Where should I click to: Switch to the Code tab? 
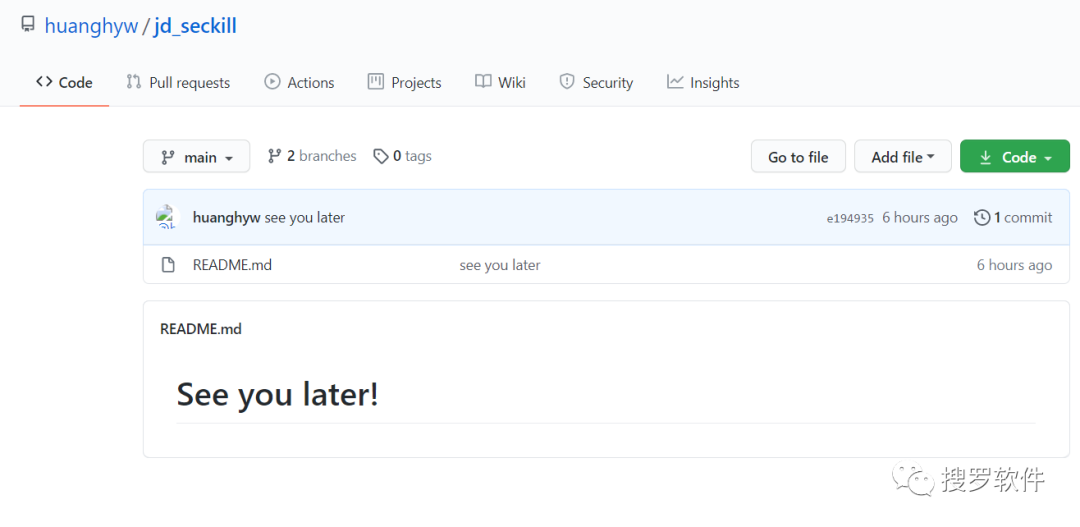coord(64,83)
